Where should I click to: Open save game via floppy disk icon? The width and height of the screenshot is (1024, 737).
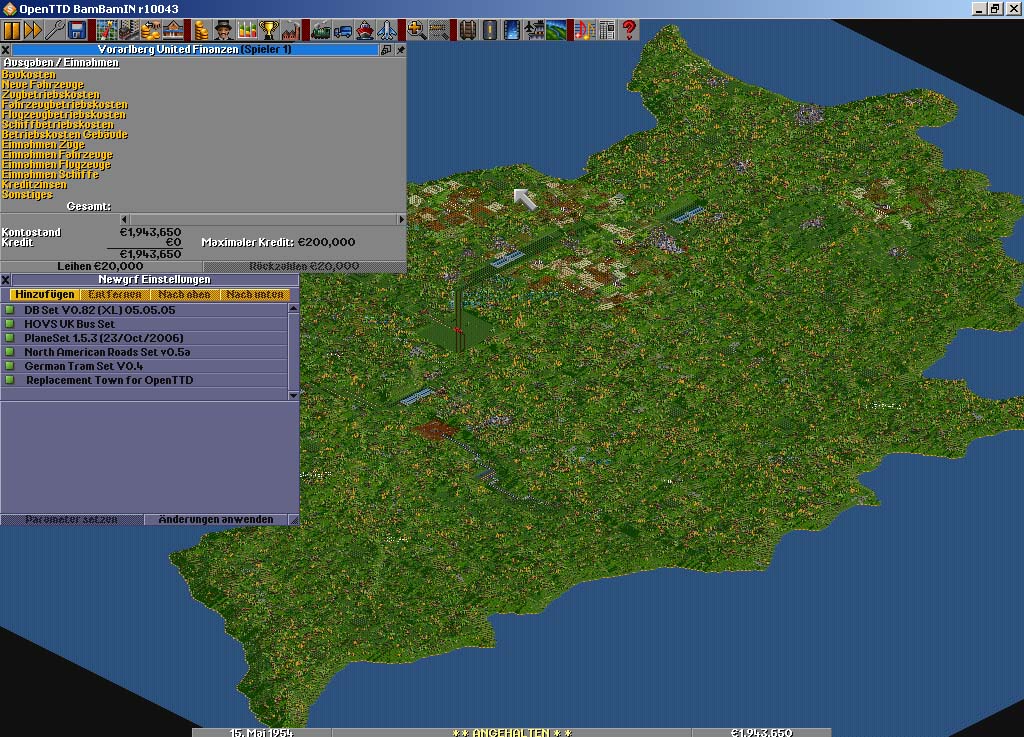point(77,30)
